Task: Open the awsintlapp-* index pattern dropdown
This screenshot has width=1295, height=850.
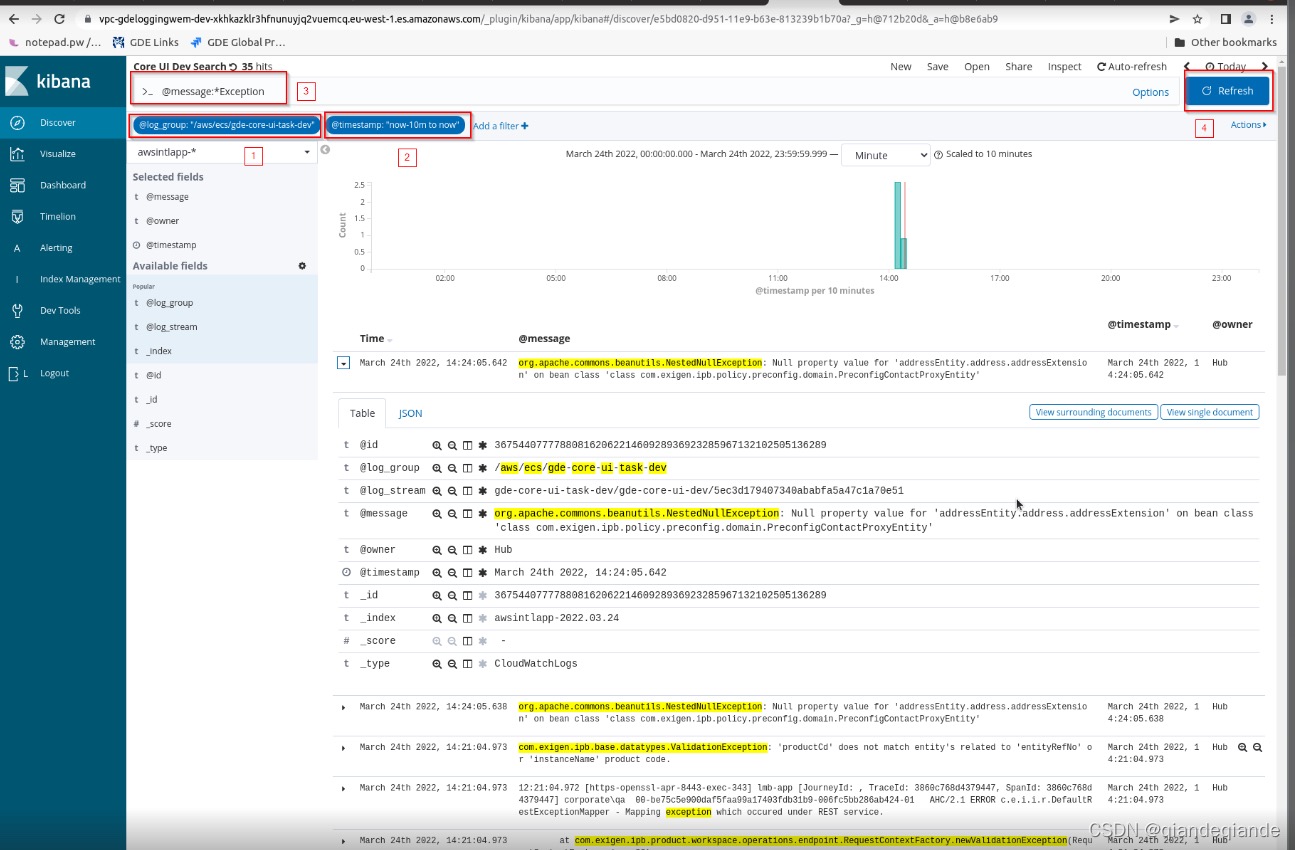Action: (224, 152)
